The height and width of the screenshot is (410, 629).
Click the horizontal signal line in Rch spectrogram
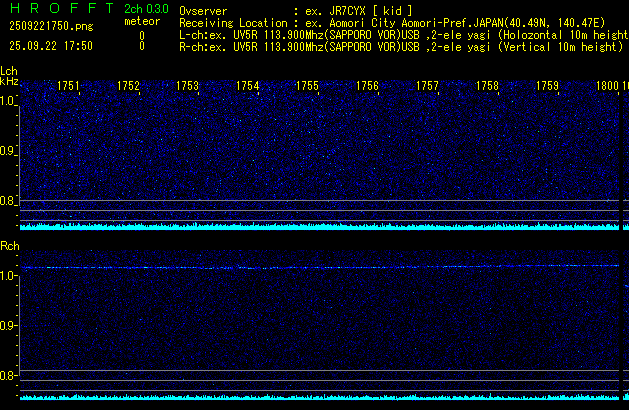pyautogui.click(x=300, y=267)
